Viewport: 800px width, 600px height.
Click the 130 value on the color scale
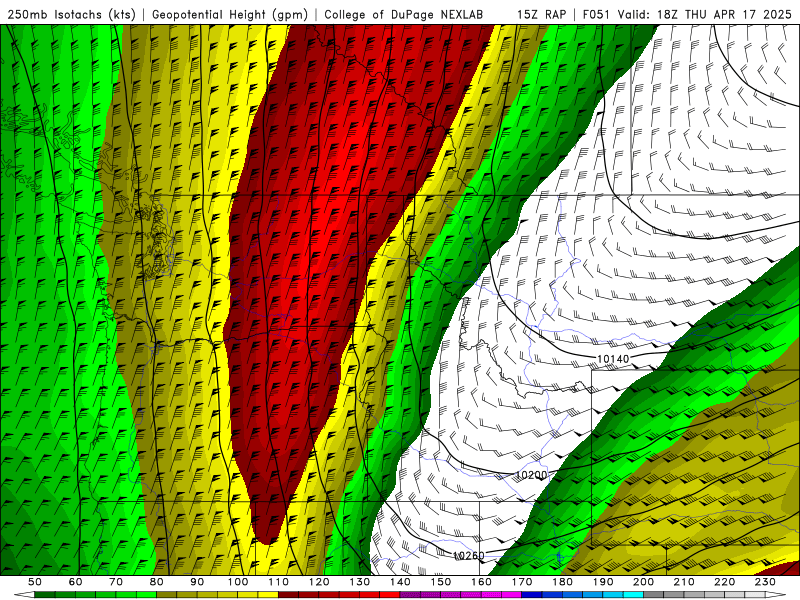click(360, 582)
